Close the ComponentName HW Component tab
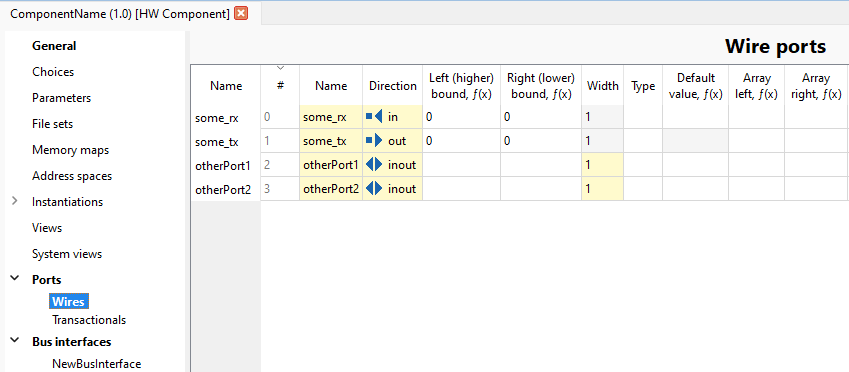This screenshot has height=372, width=849. click(241, 14)
